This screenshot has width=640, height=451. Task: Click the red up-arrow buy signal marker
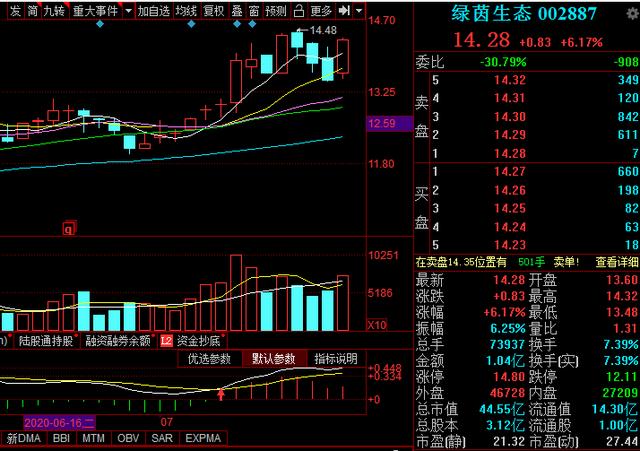tap(221, 394)
